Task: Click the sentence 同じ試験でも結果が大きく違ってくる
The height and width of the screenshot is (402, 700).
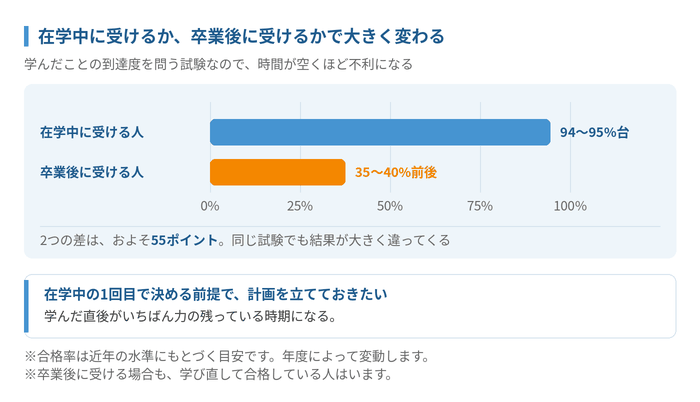Action: pos(341,240)
